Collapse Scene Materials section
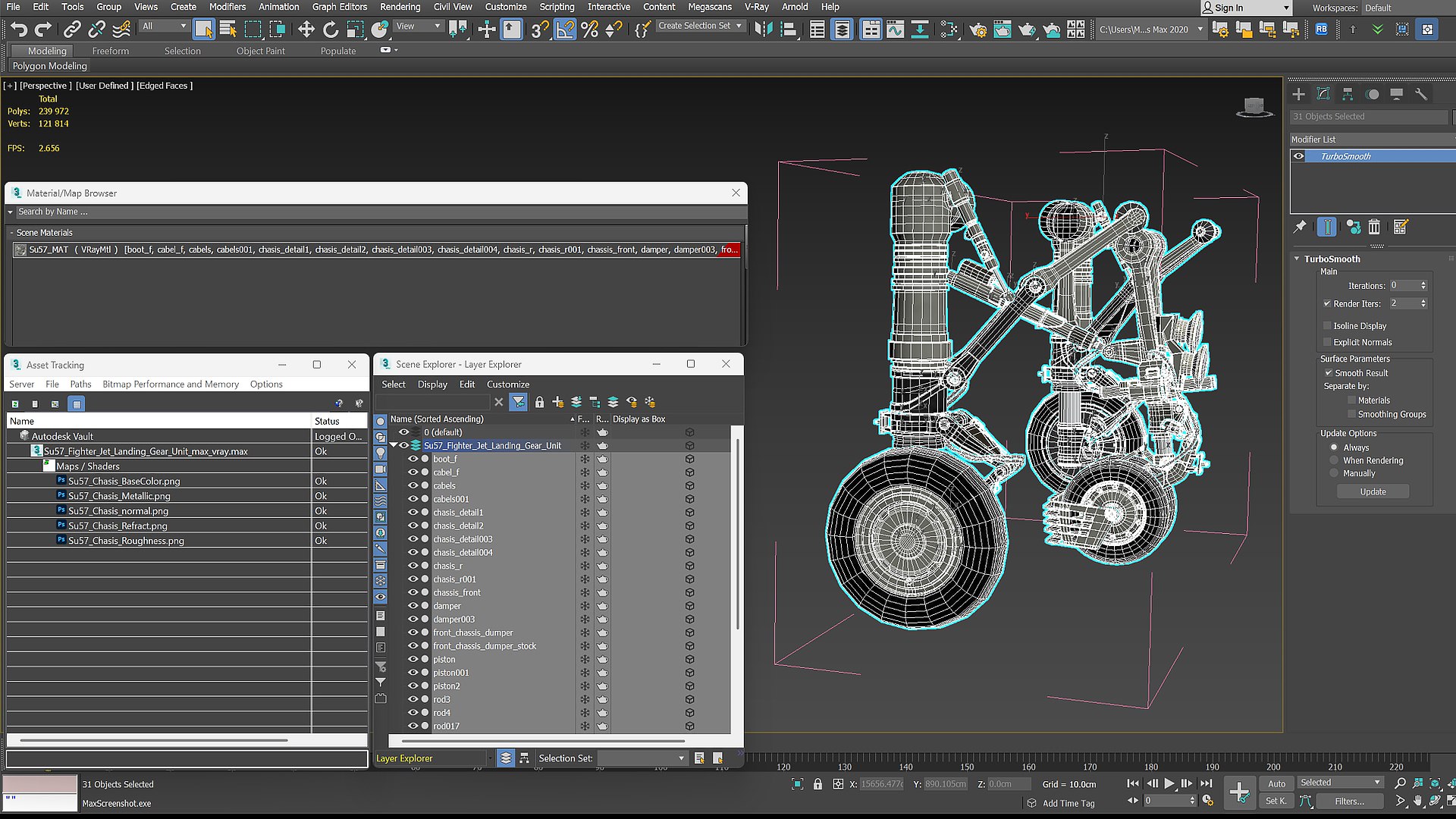1456x819 pixels. point(11,233)
